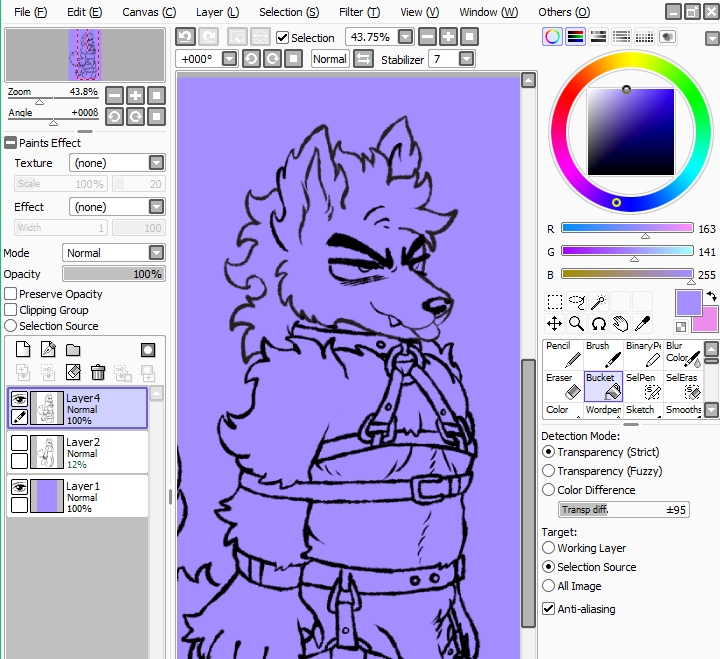Click the Undo button in toolbar
Screen dimensions: 720x659
(x=185, y=37)
